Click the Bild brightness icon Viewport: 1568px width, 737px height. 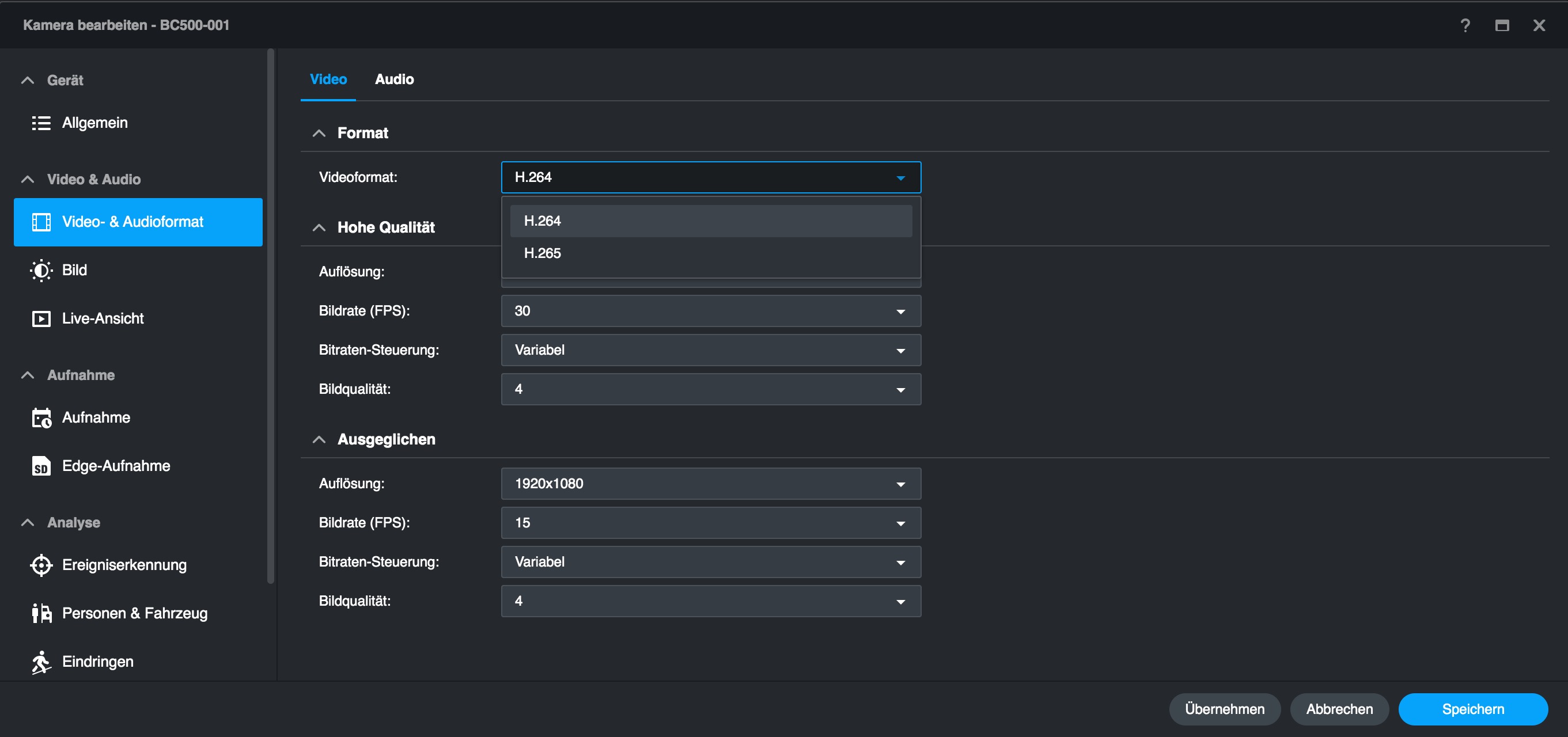[x=41, y=270]
